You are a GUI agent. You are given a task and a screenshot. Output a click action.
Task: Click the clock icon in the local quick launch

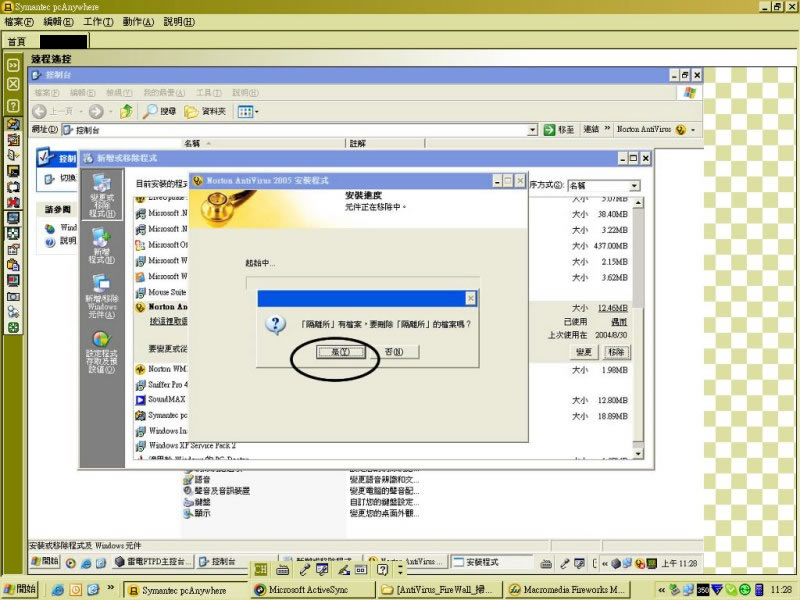[76, 590]
